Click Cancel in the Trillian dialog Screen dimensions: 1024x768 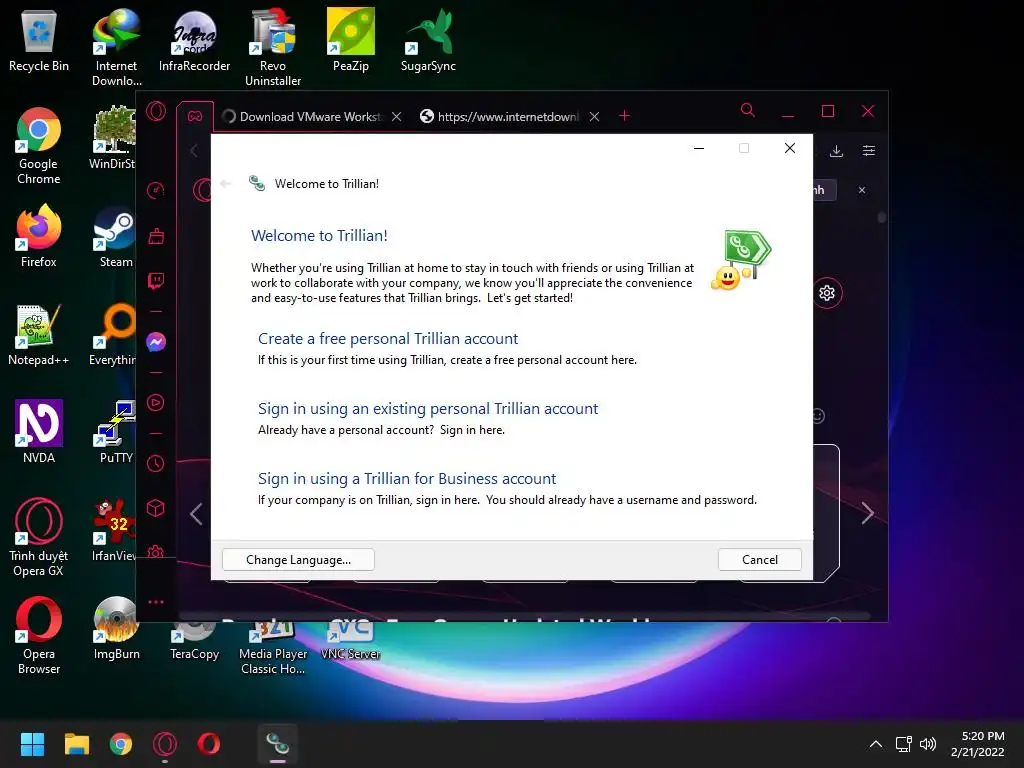[760, 560]
